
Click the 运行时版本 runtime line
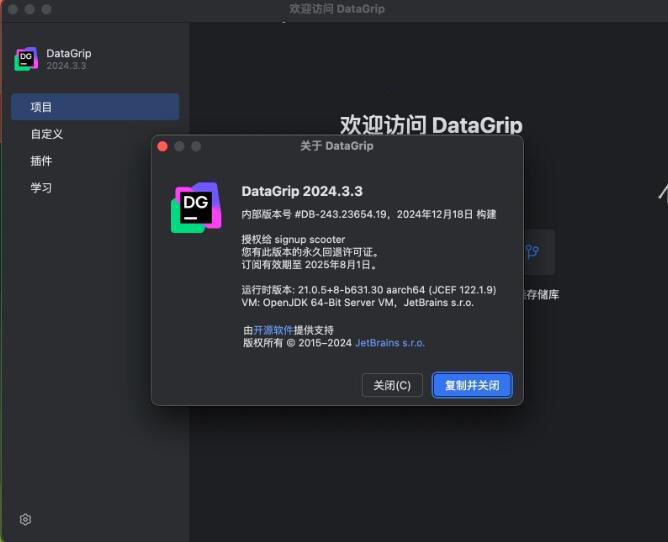369,290
